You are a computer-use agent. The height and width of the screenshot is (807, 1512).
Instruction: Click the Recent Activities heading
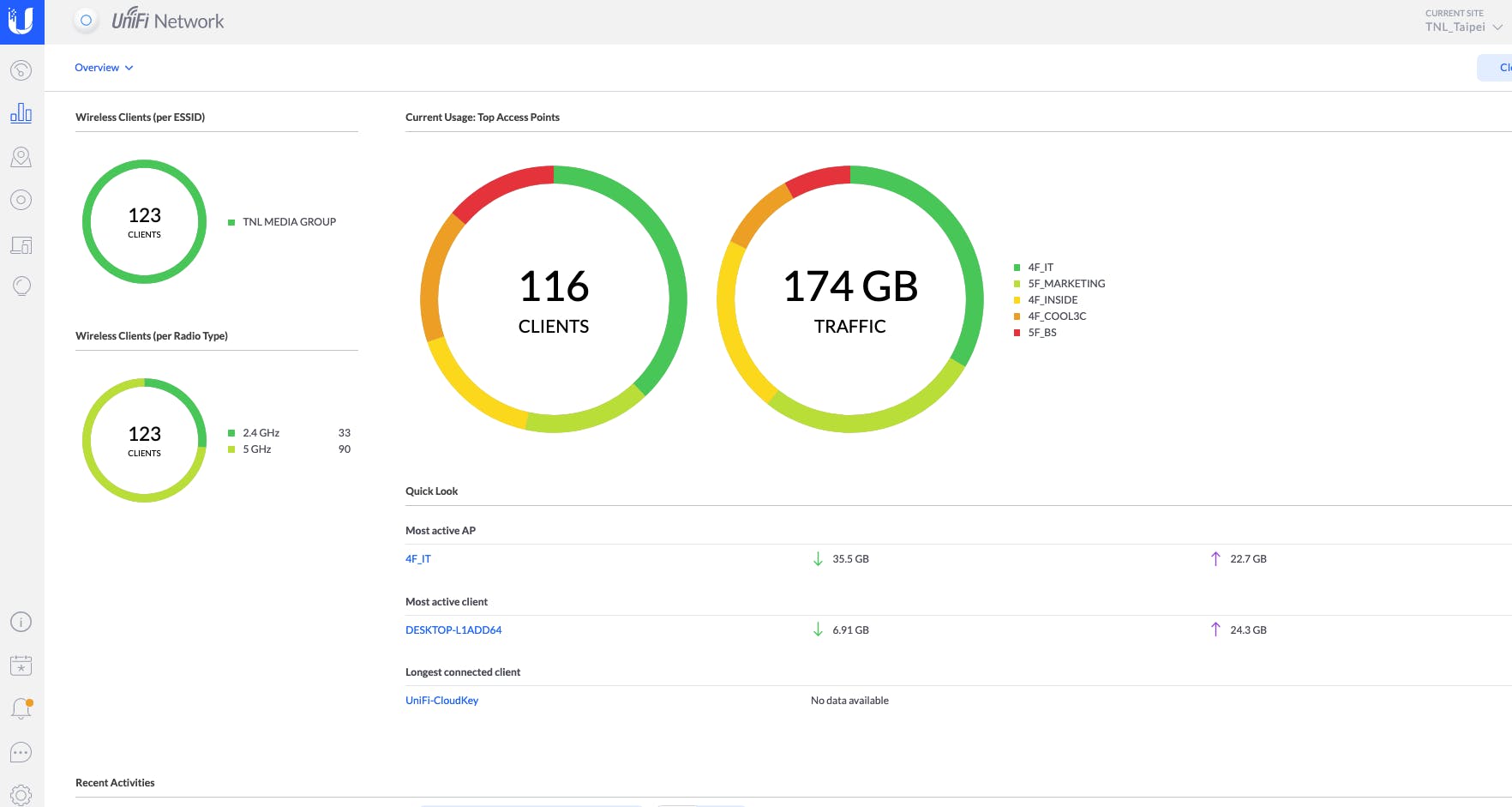115,783
